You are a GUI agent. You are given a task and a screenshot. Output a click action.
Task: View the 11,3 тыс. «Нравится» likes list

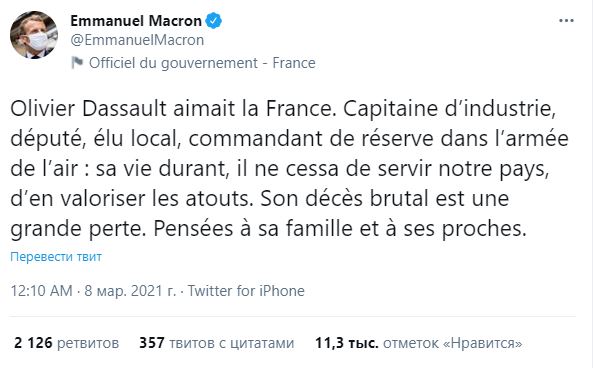coord(419,343)
